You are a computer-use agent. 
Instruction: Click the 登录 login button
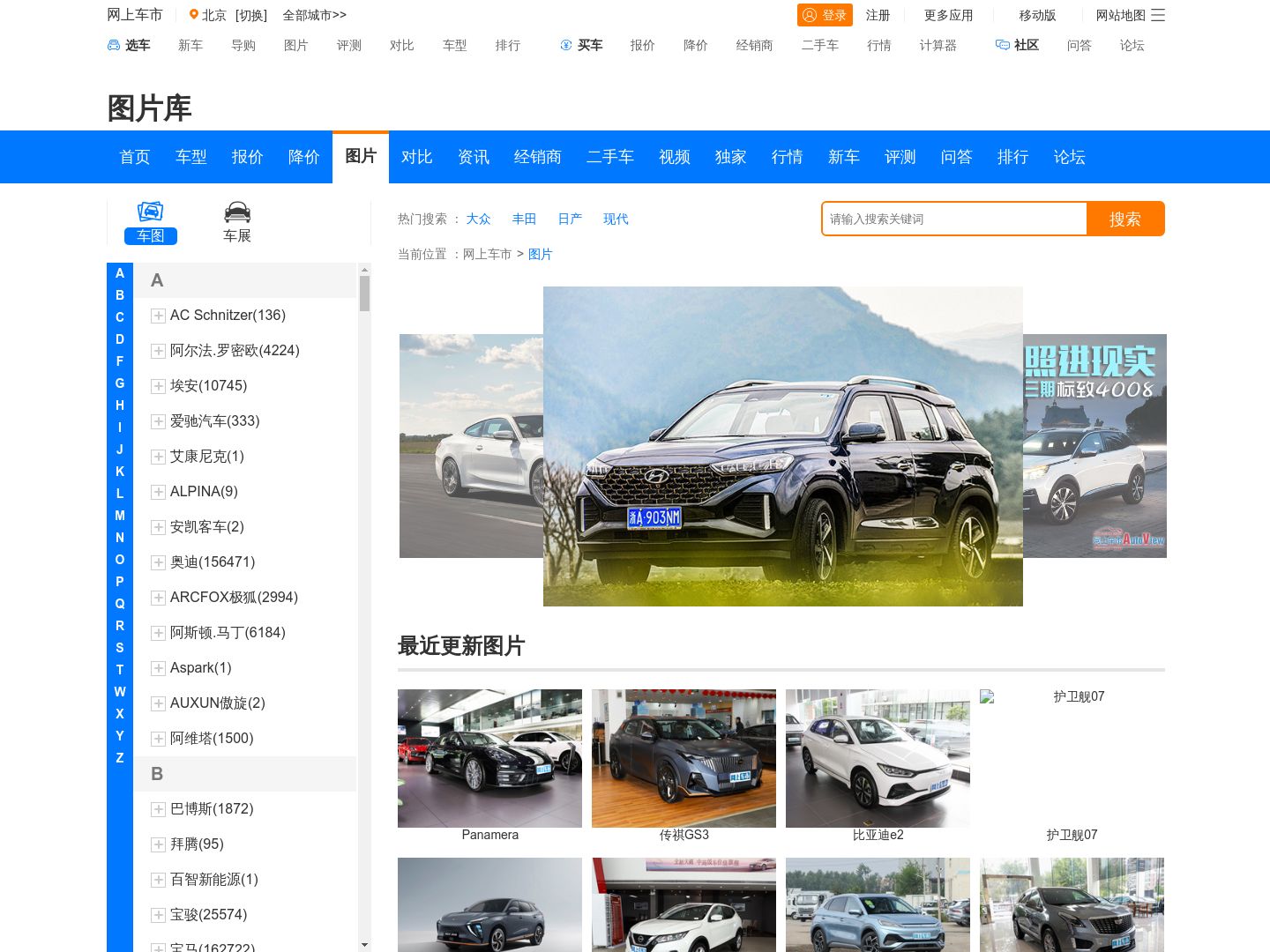pyautogui.click(x=825, y=15)
